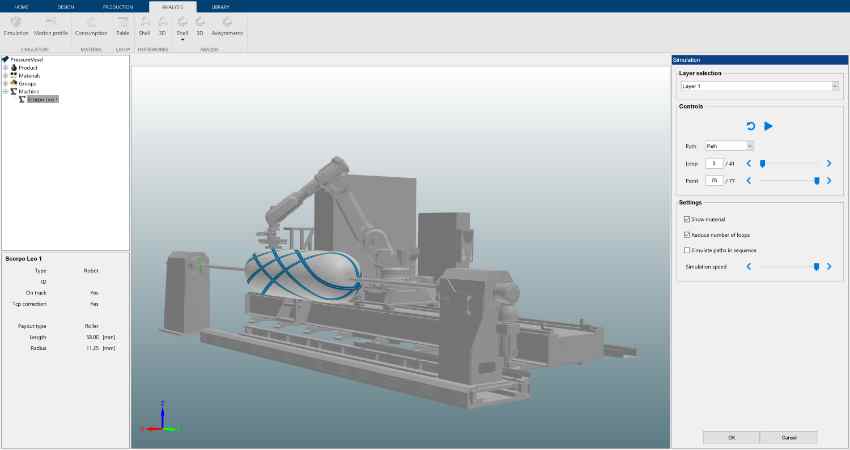Viewport: 850px width, 450px height.
Task: Click the Simulation icon in the ribbon
Action: pyautogui.click(x=15, y=24)
